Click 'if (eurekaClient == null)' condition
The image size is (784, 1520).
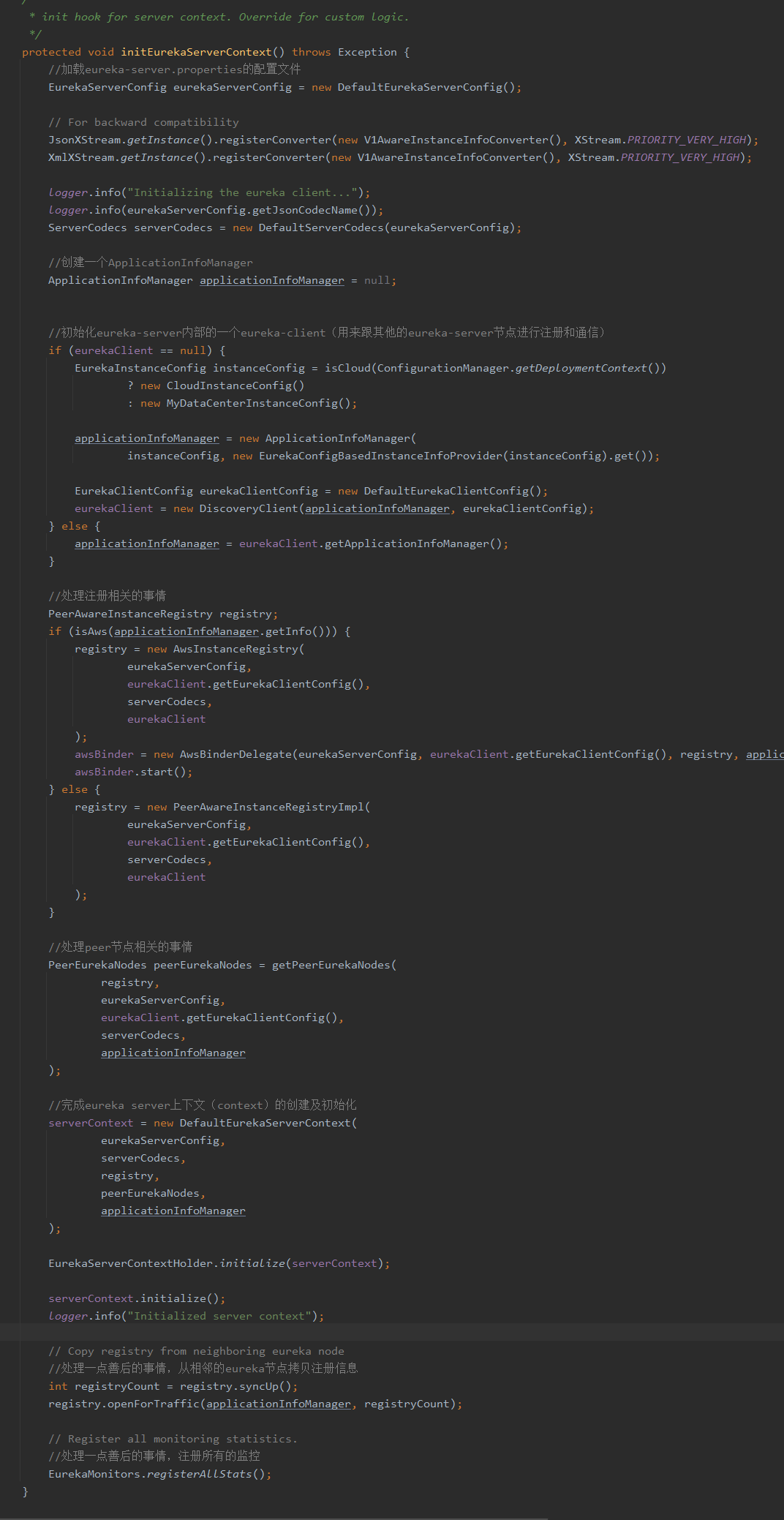click(x=130, y=350)
